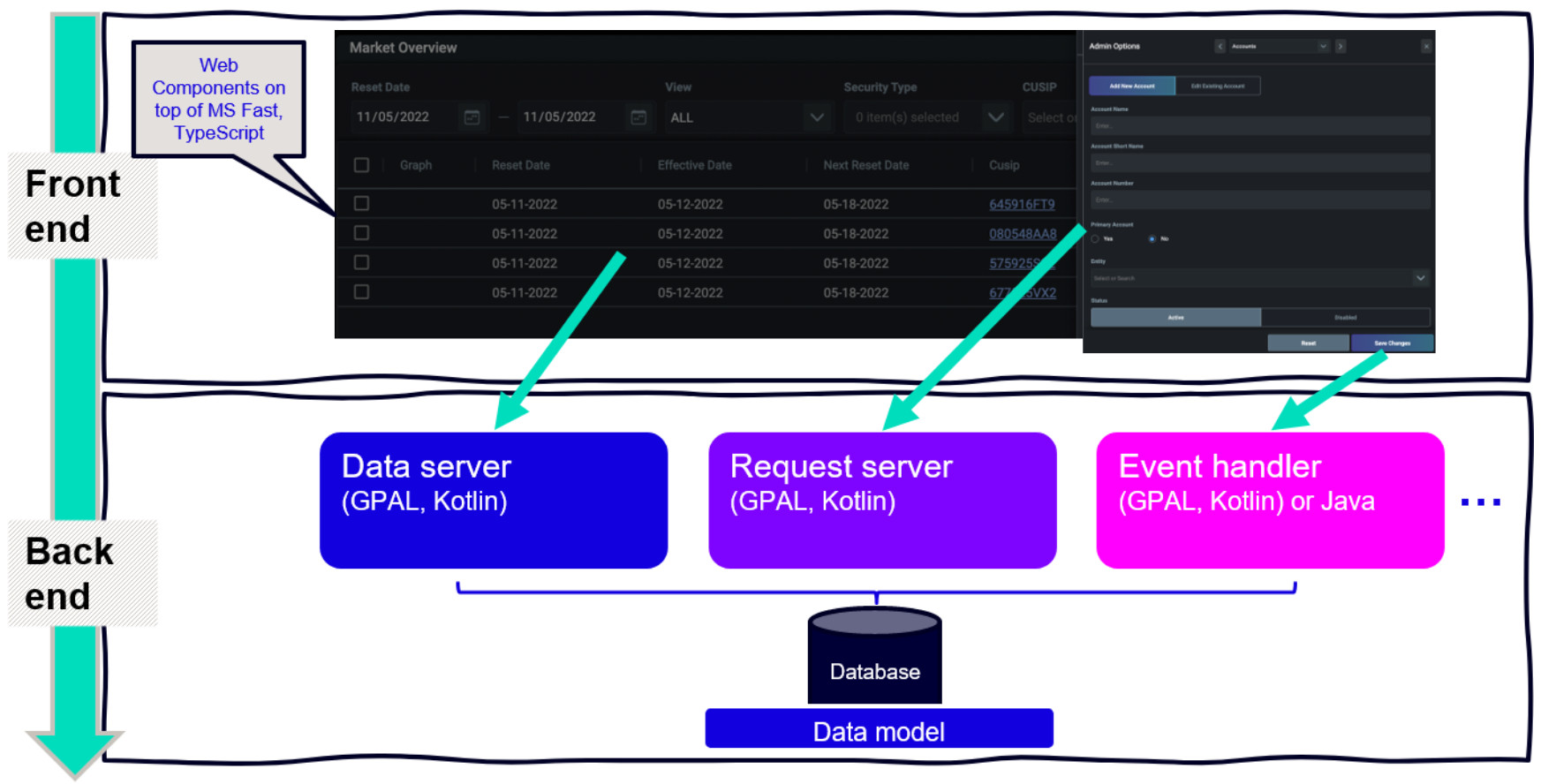Tick the header select-all checkbox
The height and width of the screenshot is (784, 1556).
click(x=361, y=165)
